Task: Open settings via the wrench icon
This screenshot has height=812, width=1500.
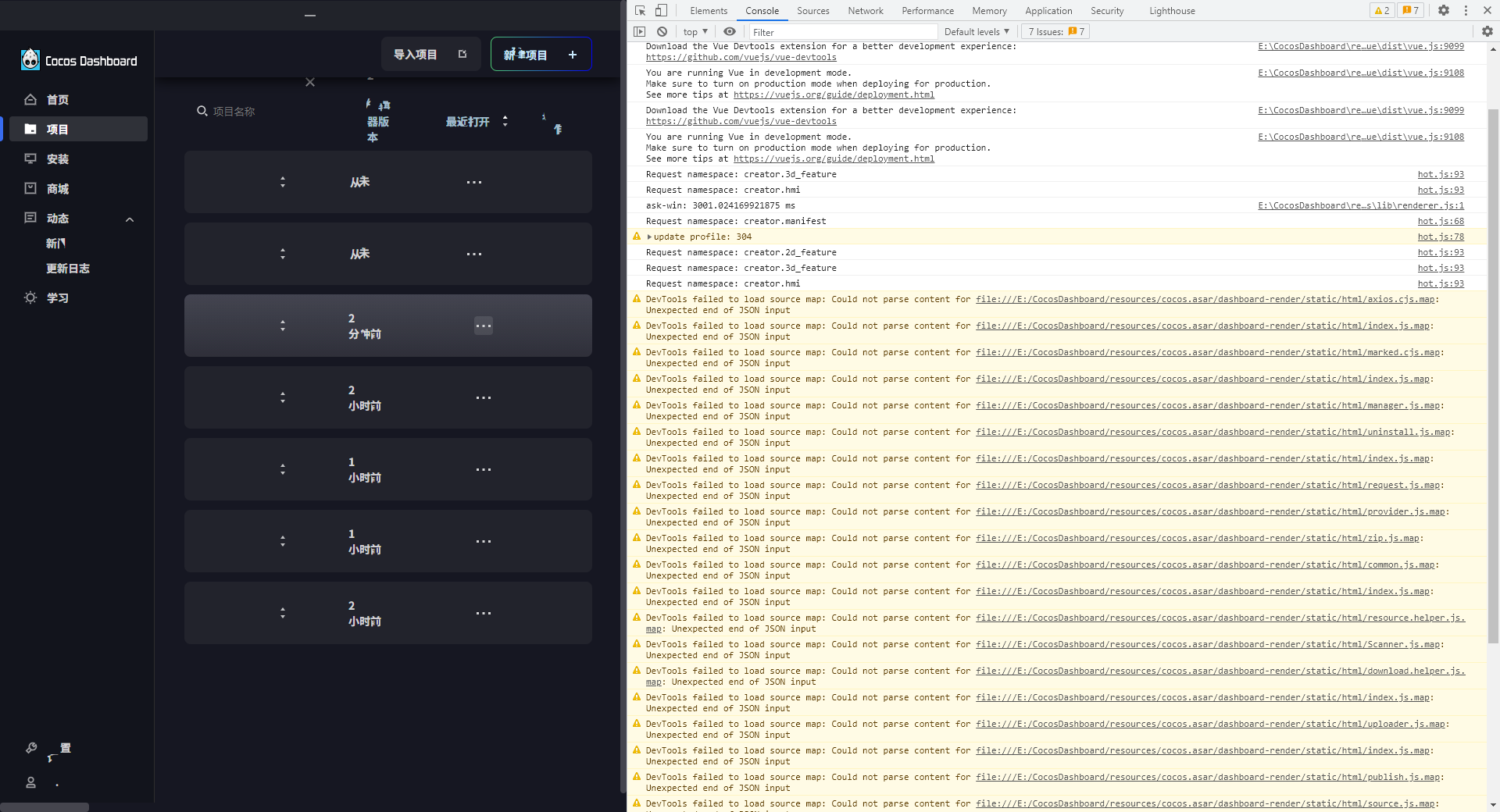Action: (31, 748)
